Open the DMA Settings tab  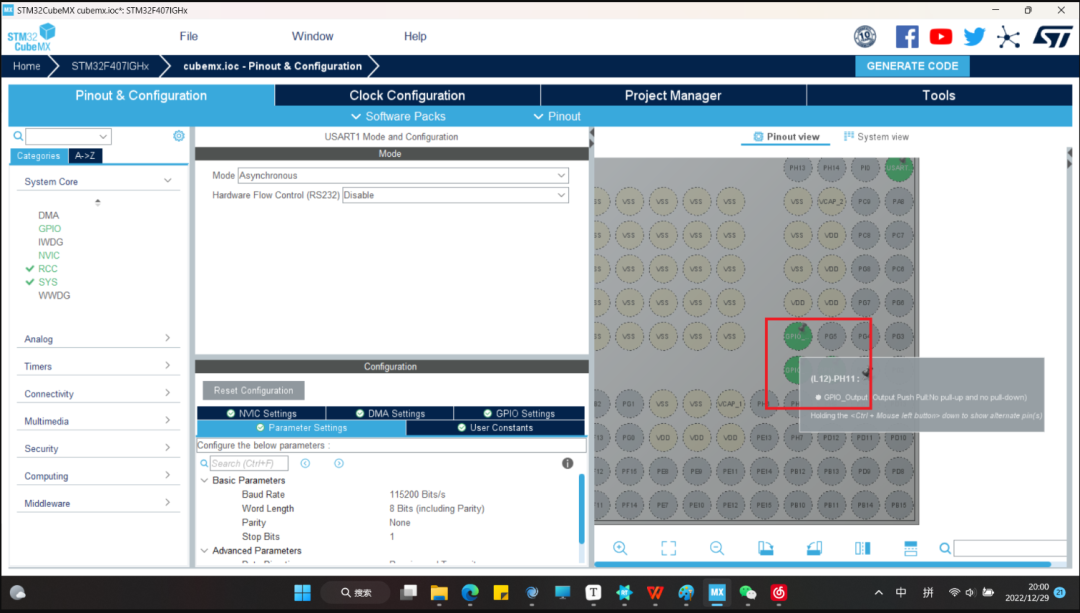[x=390, y=413]
